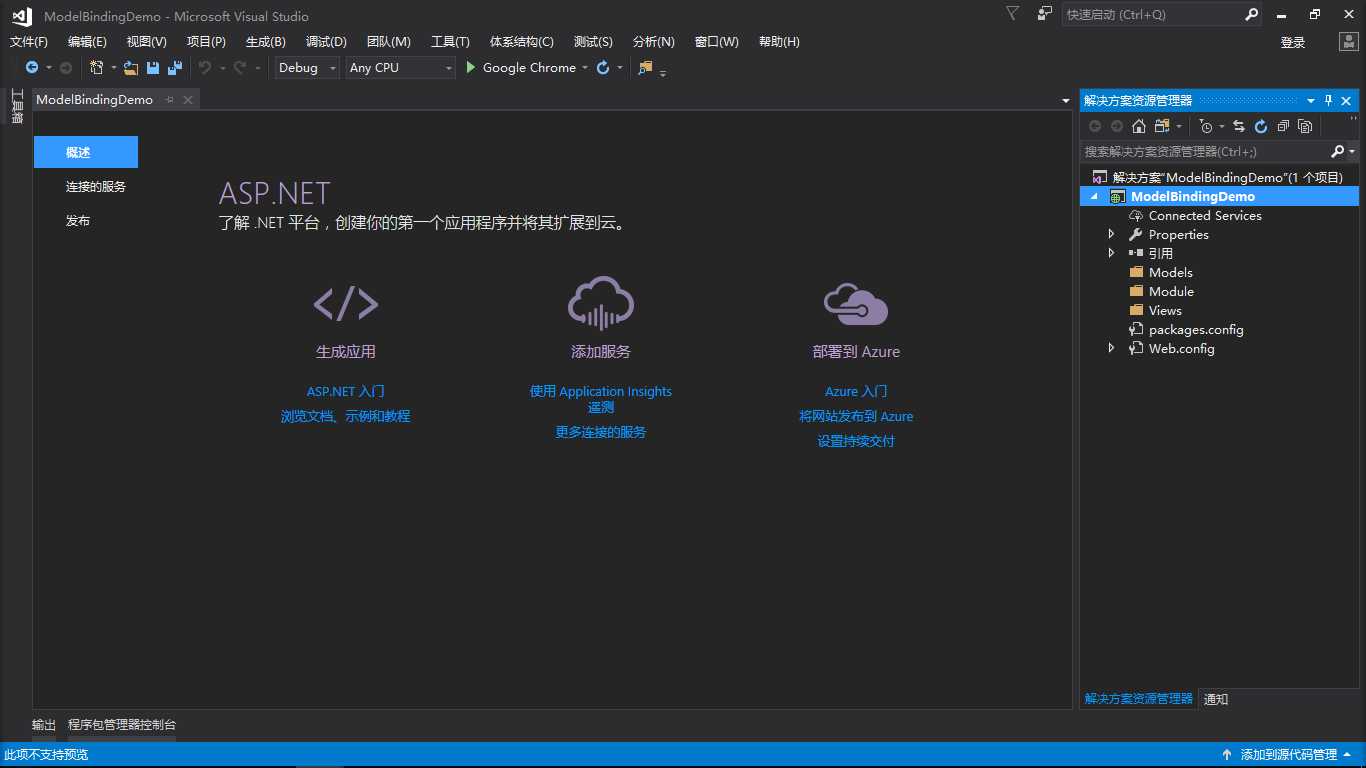Expand the Properties node
Screen dimensions: 1366x768
click(x=1111, y=234)
